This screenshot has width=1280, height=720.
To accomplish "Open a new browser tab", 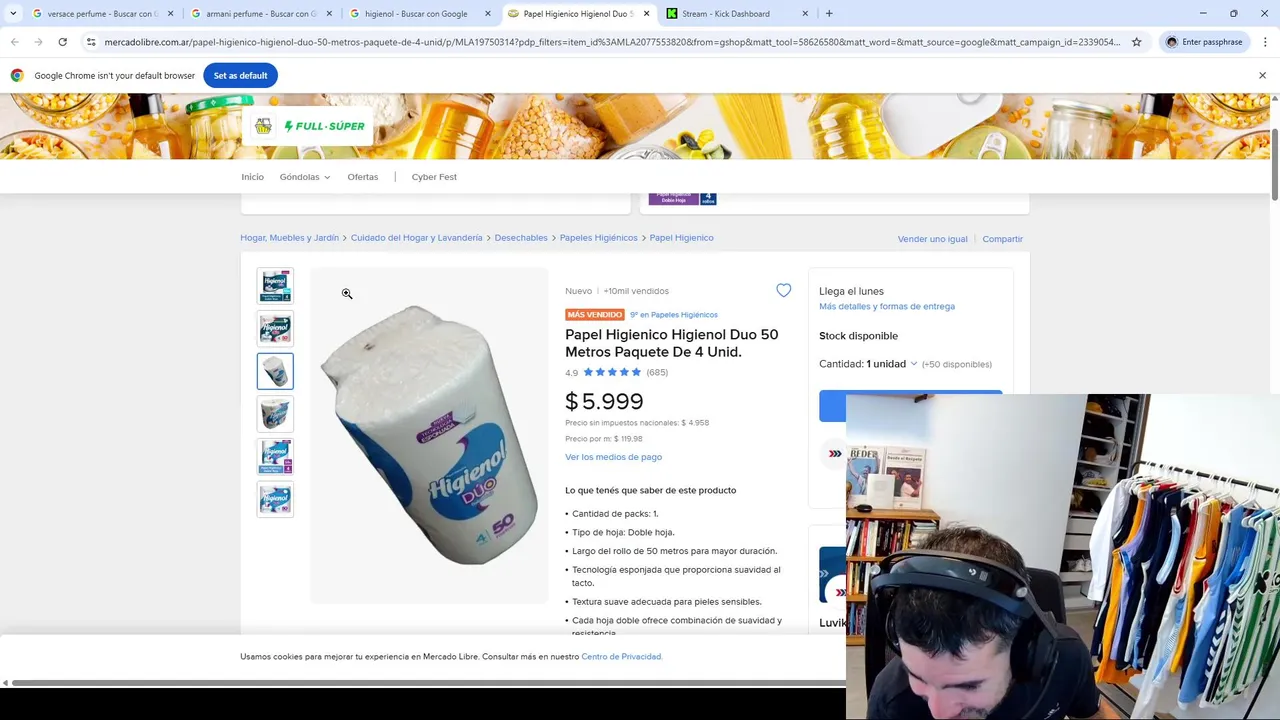I will pyautogui.click(x=829, y=14).
